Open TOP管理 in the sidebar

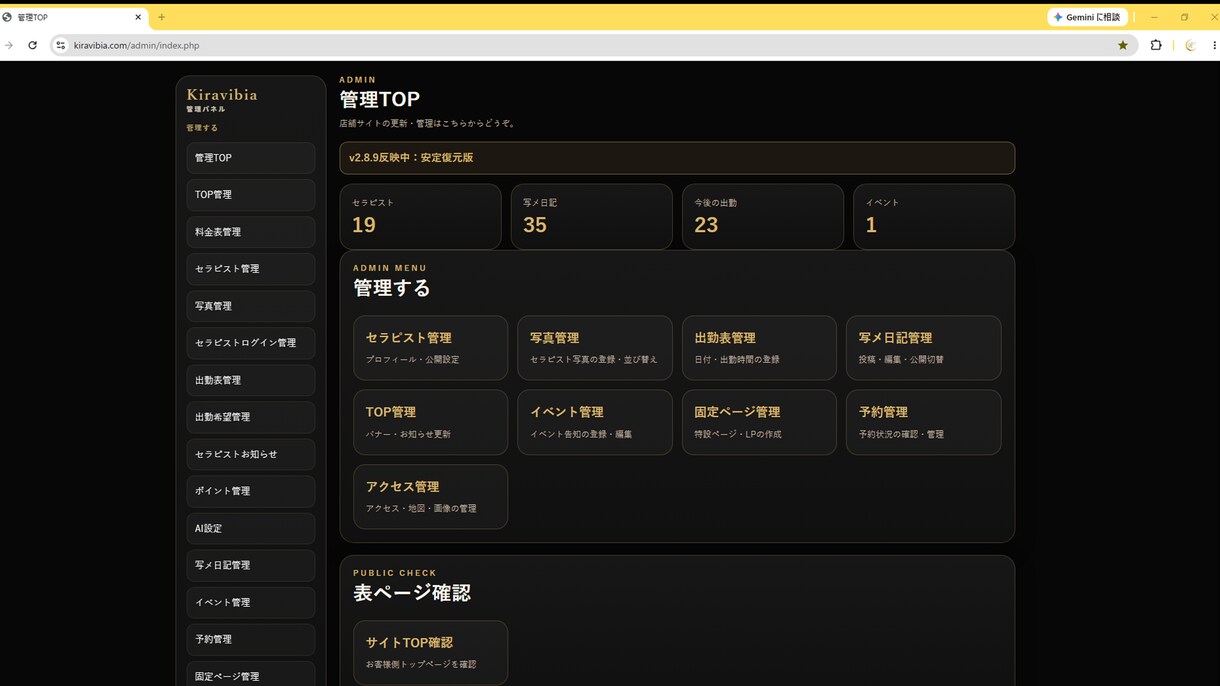(x=250, y=195)
